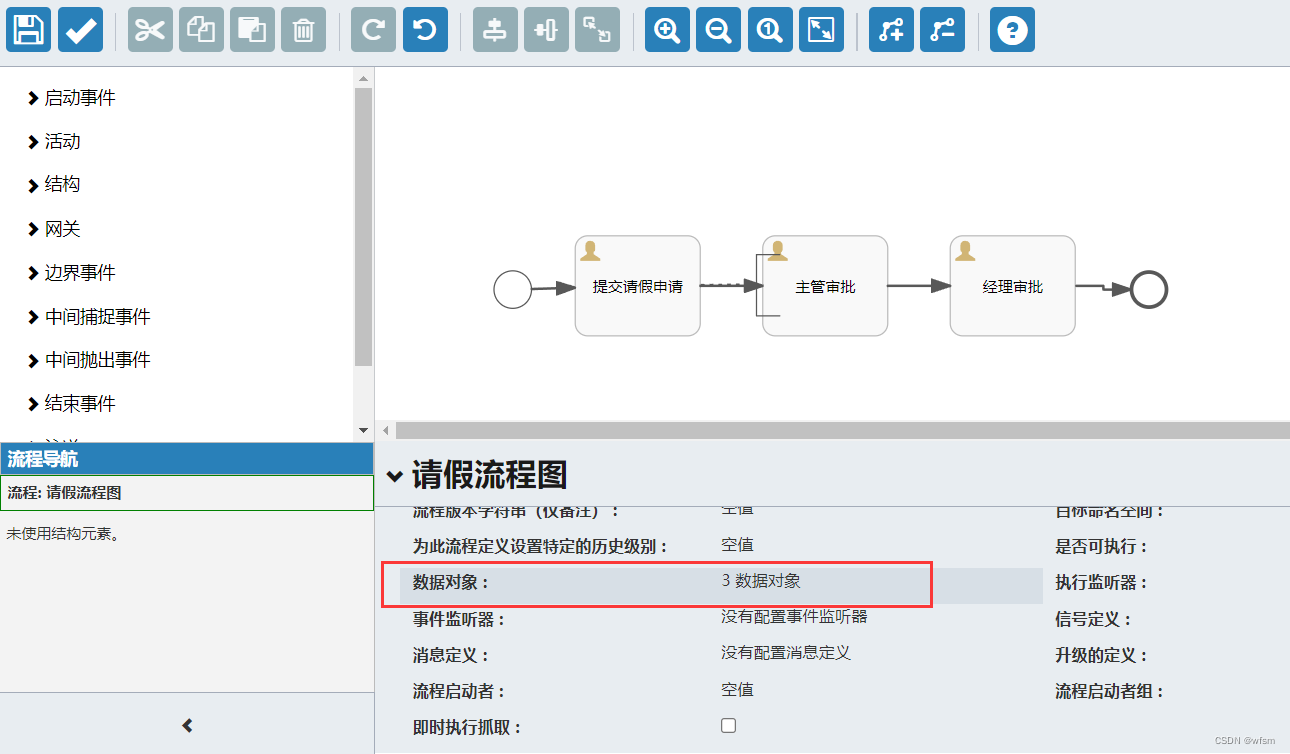Click the 空值 value beside 流程启动者
The image size is (1290, 754).
click(x=737, y=690)
